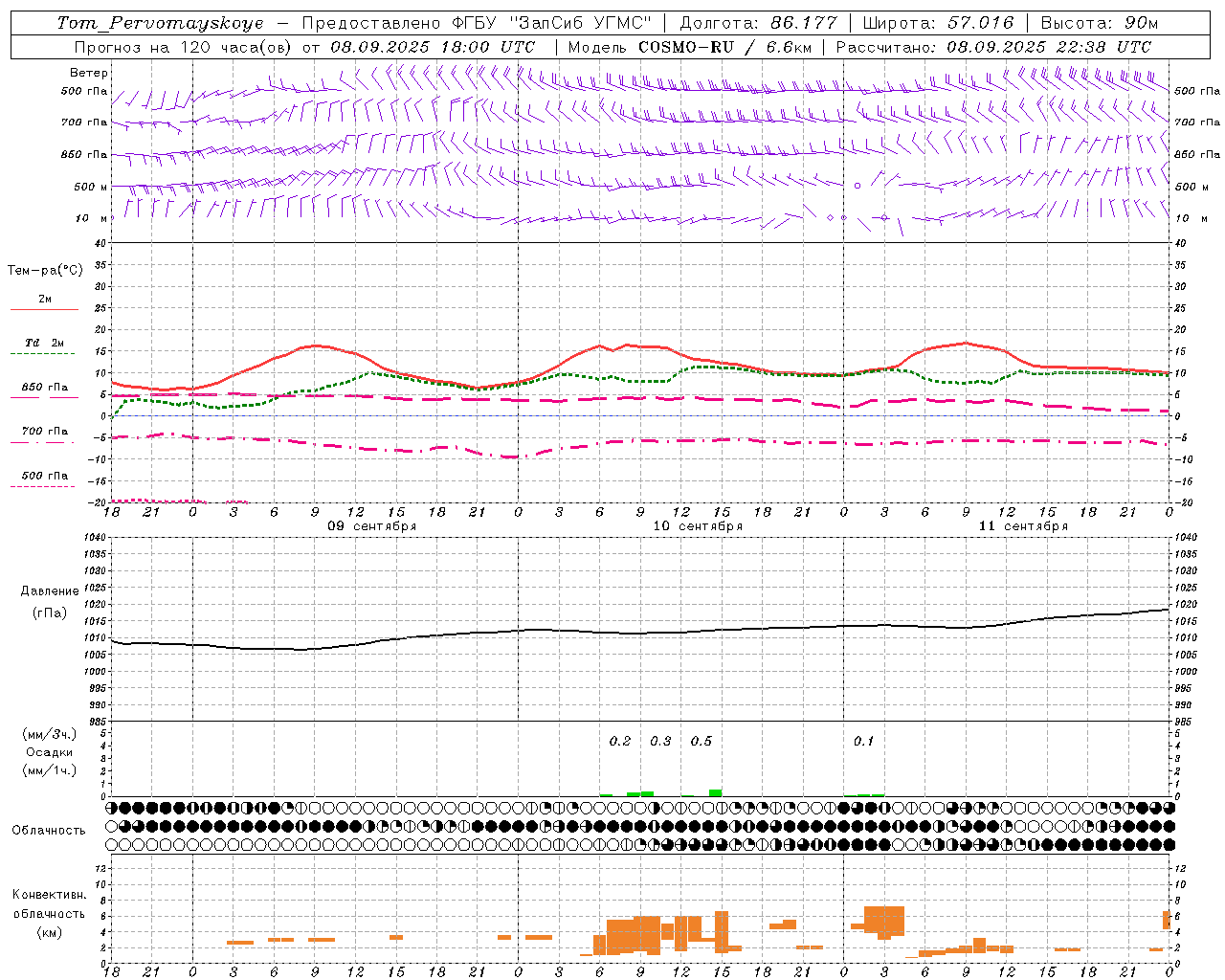This screenshot has width=1225, height=980.
Task: Click the Td 2м dew point legend entry
Action: (45, 343)
